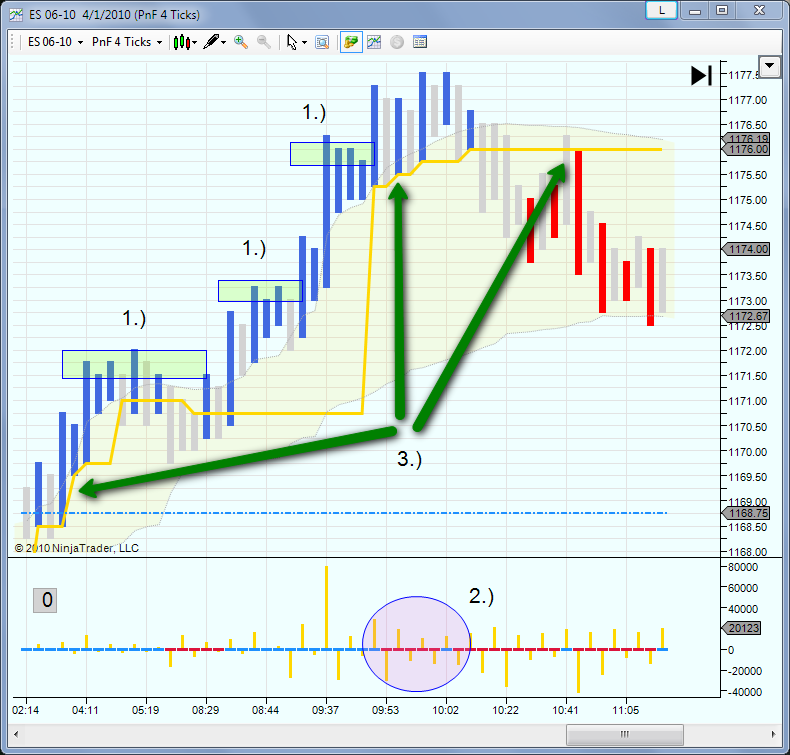Click the toolbar grip handle

coord(13,42)
